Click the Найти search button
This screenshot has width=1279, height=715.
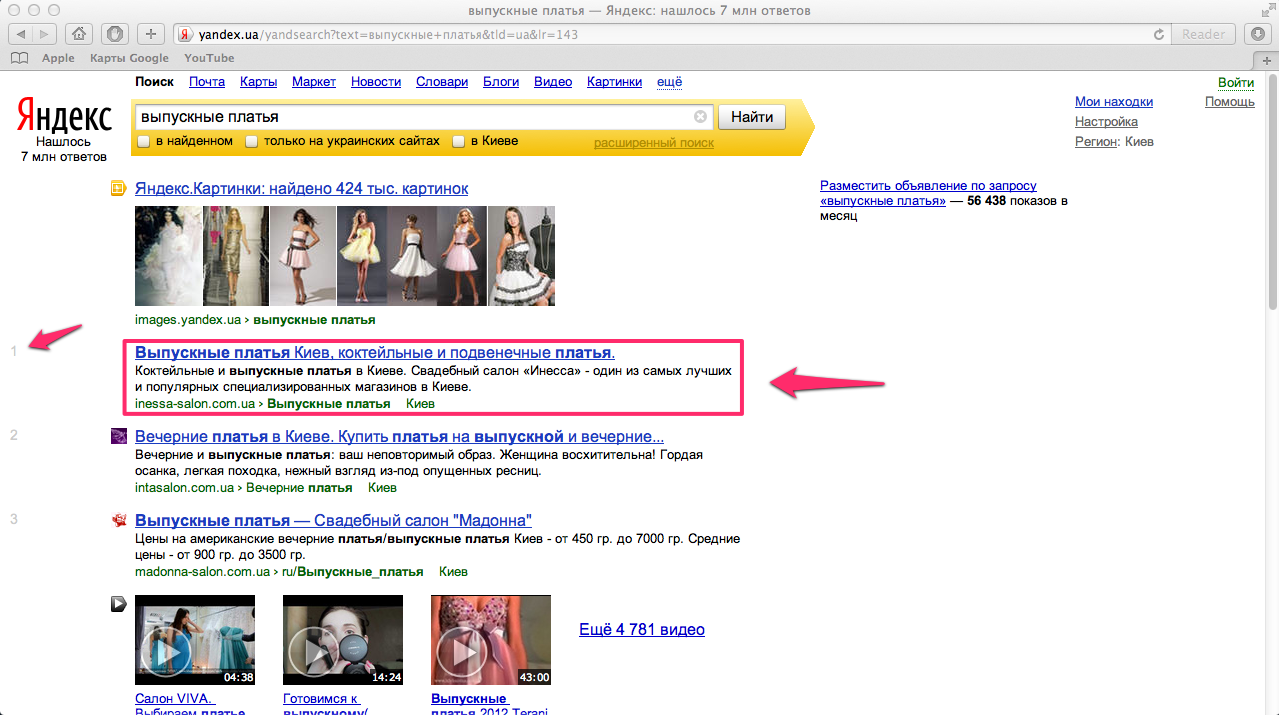752,117
